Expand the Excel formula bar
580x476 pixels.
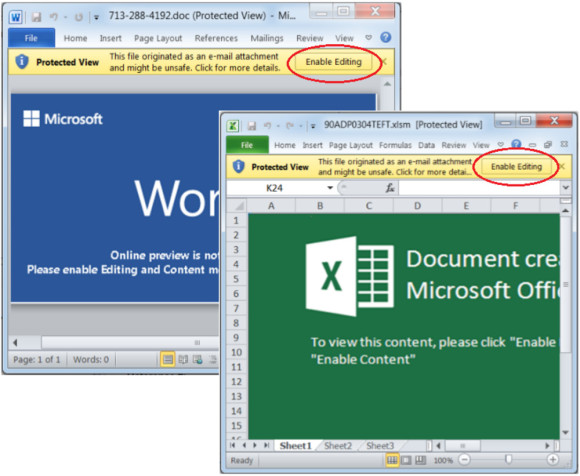[566, 188]
